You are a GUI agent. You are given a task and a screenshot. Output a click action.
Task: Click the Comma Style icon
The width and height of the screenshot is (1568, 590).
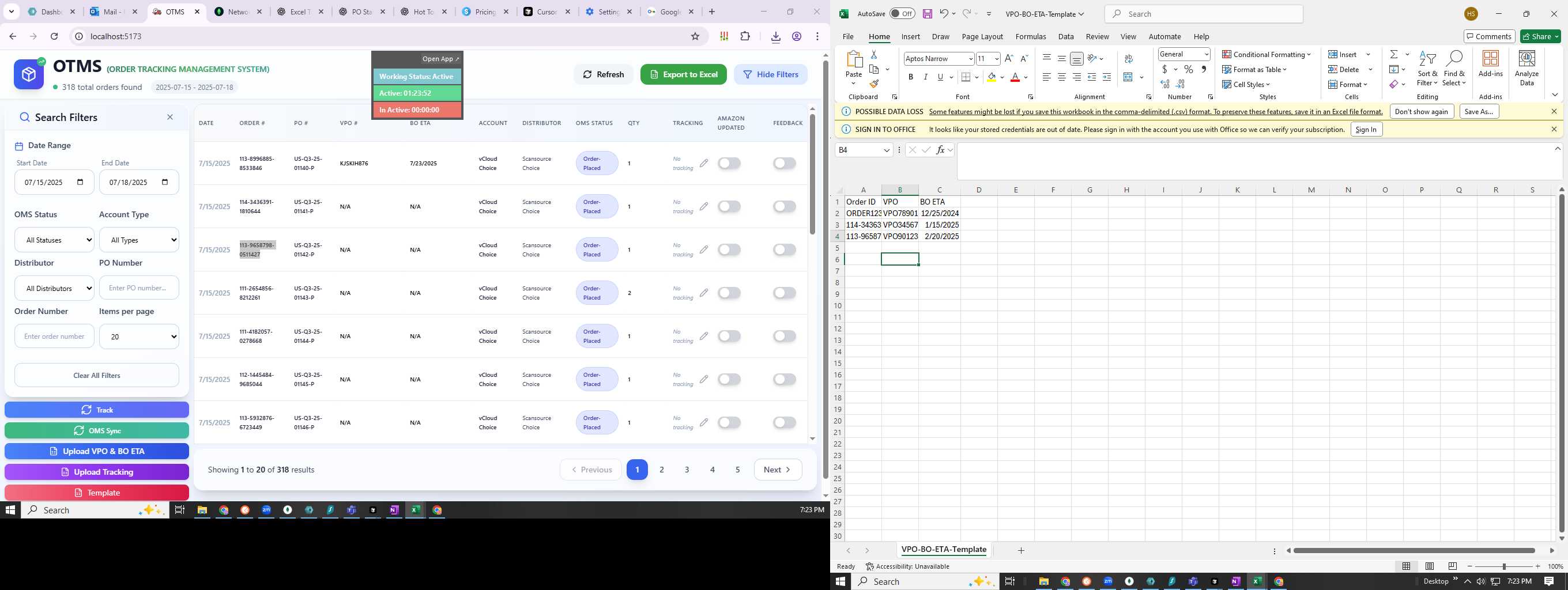1204,69
